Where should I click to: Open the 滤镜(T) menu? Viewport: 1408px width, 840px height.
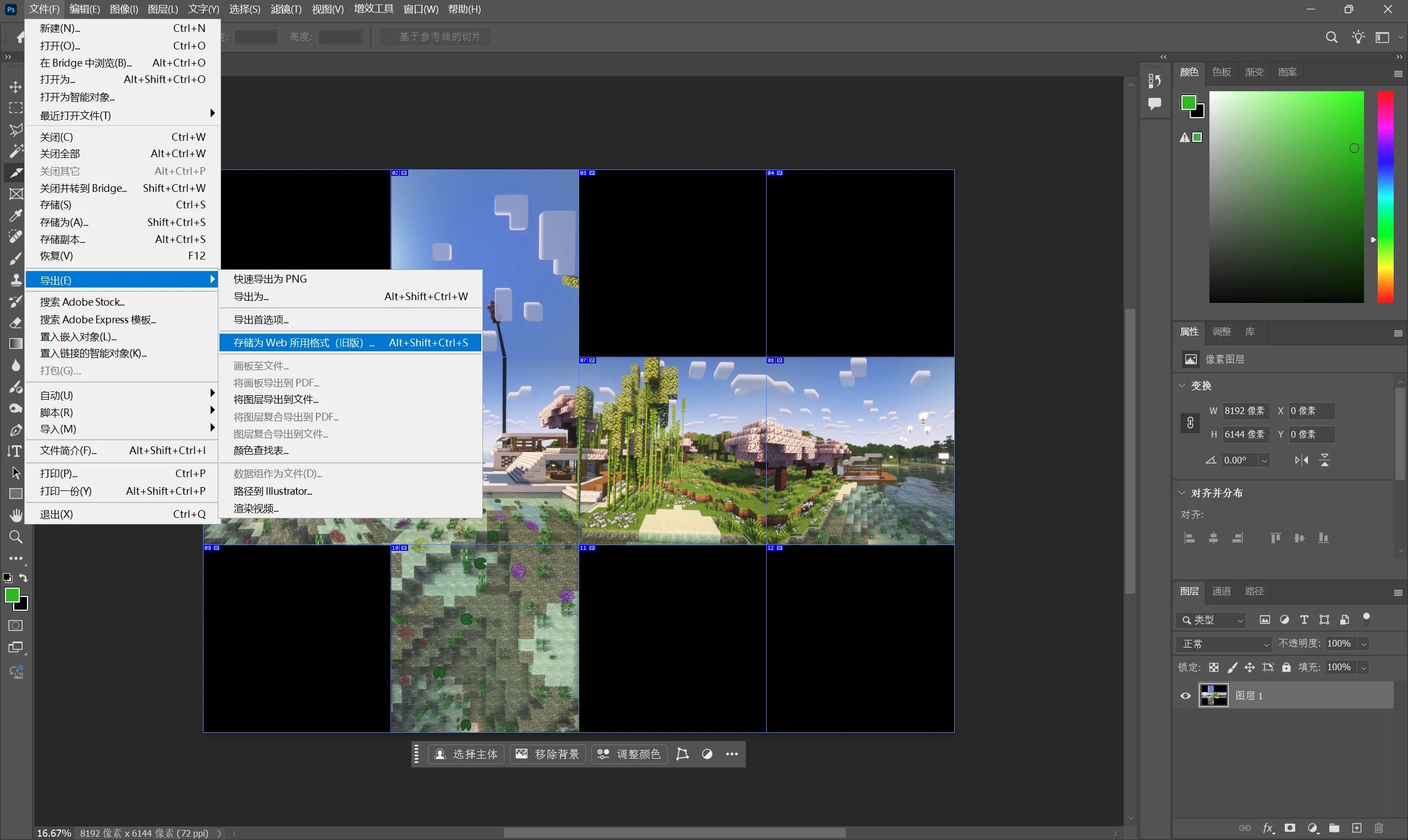(x=286, y=9)
